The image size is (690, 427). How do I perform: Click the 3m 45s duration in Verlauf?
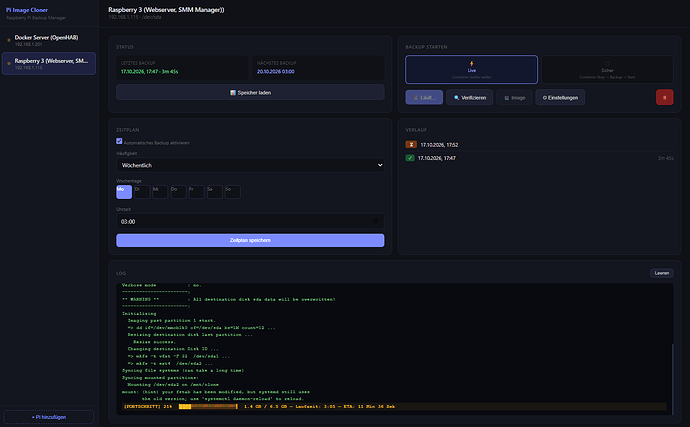[x=665, y=158]
